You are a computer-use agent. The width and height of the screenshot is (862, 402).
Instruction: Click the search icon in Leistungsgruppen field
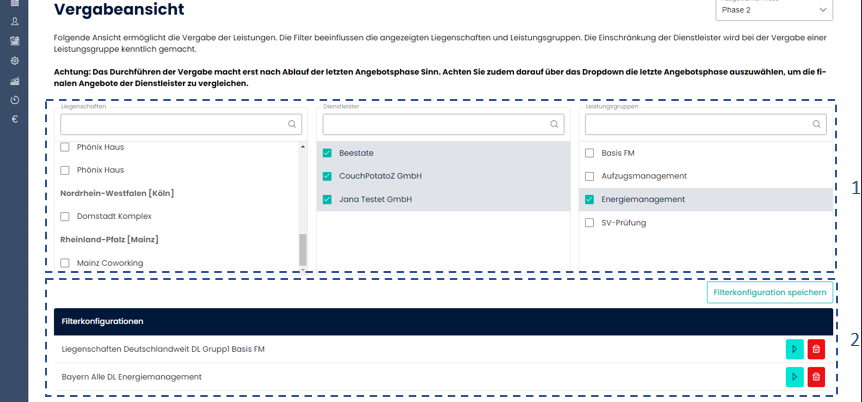click(x=817, y=125)
